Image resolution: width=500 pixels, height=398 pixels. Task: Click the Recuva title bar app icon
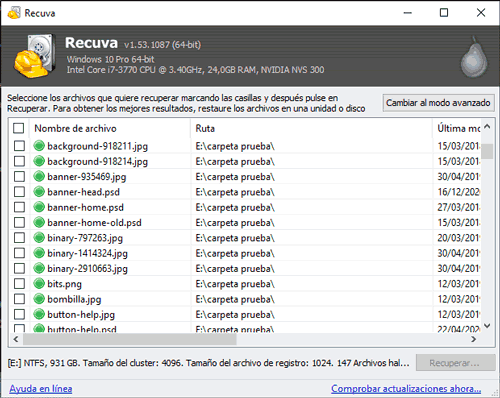(14, 13)
